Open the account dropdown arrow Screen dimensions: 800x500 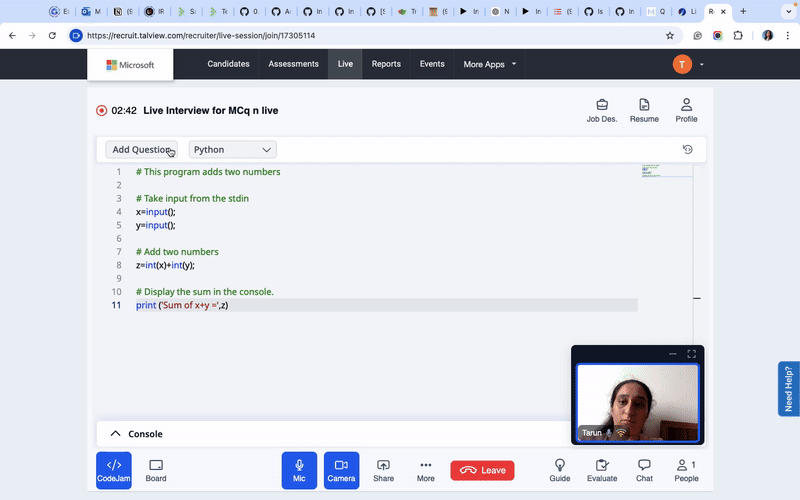click(702, 64)
